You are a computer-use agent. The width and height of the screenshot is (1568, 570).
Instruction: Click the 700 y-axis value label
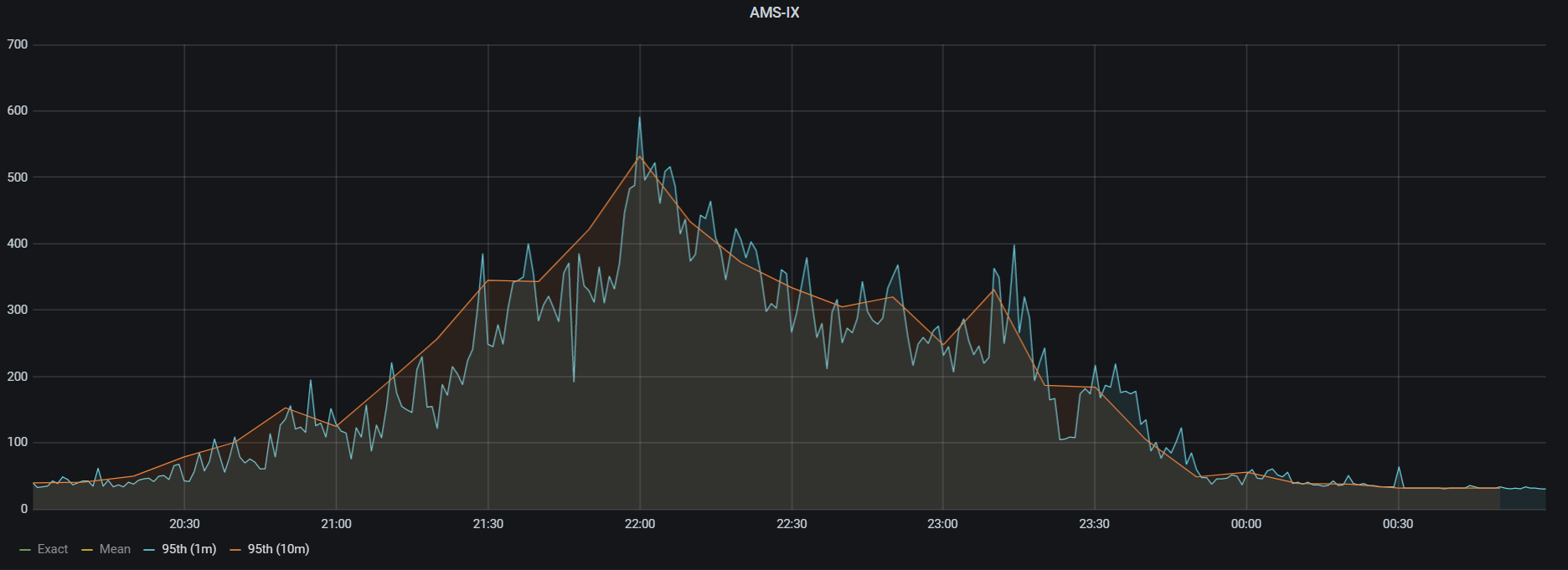18,44
